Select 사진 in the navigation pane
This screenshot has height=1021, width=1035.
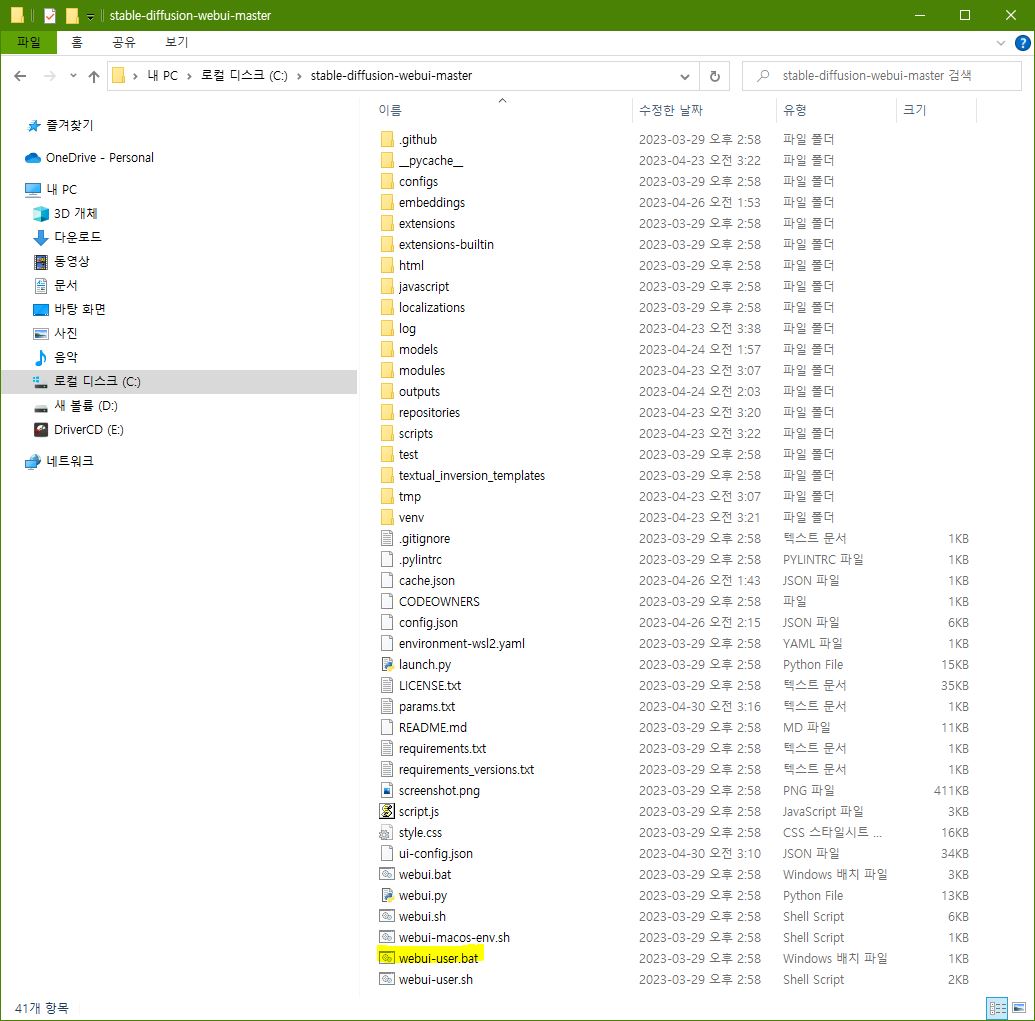tap(65, 333)
